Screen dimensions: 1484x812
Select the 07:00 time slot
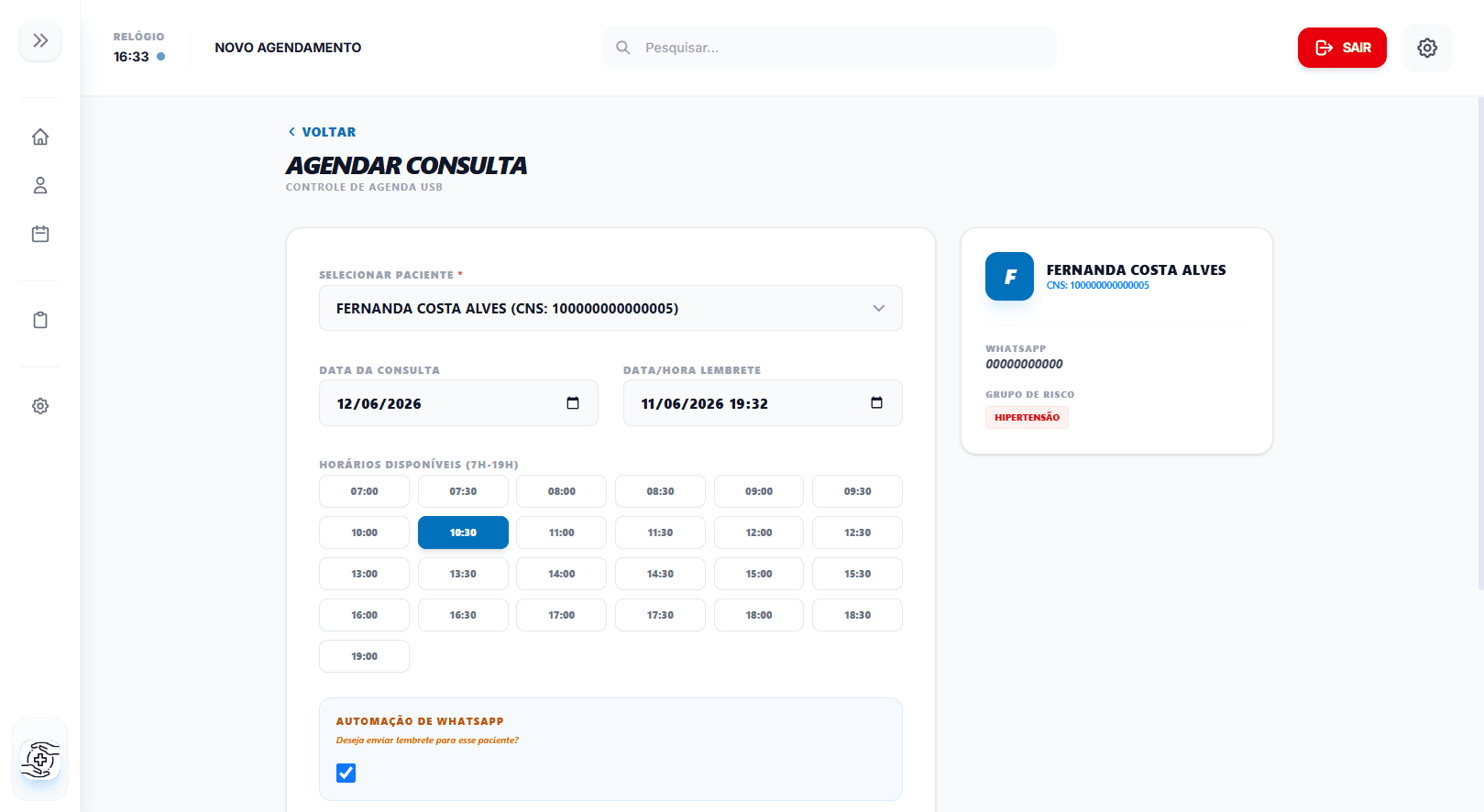coord(364,491)
